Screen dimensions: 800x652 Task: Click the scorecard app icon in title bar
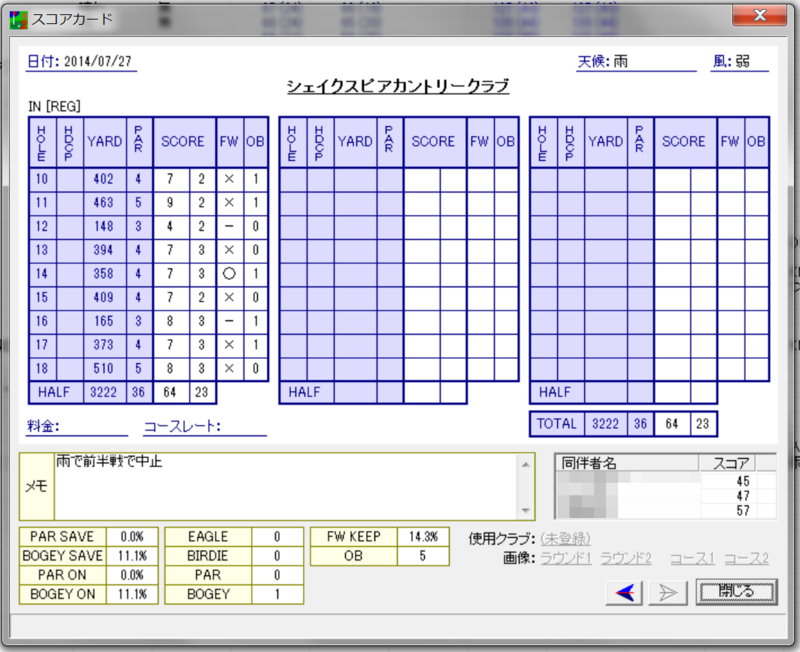19,19
